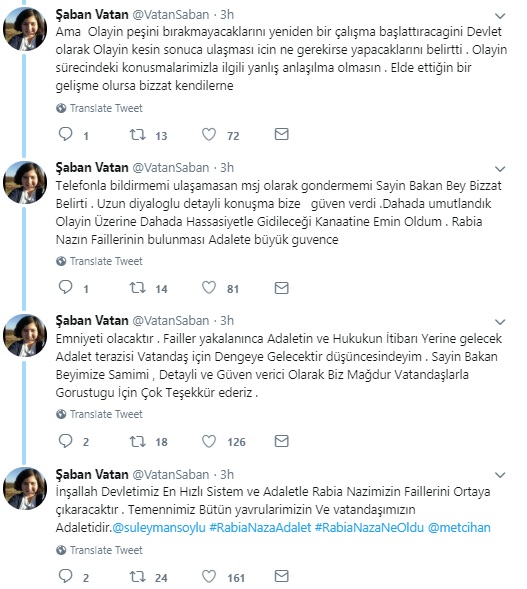Retweet the tweet showing 14 retweets
Image resolution: width=527 pixels, height=589 pixels.
pyautogui.click(x=137, y=288)
